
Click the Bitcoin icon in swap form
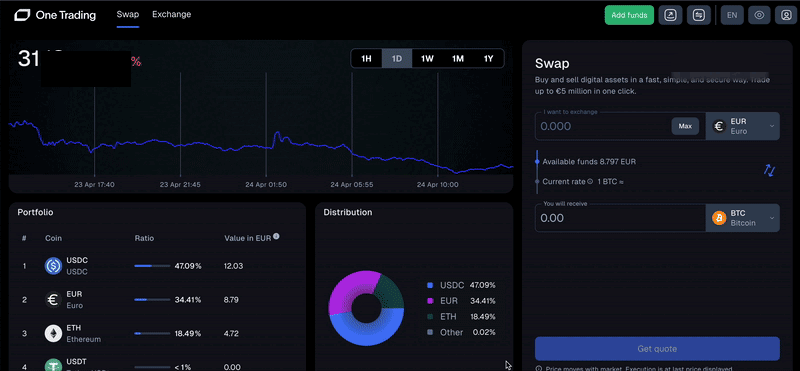[719, 218]
